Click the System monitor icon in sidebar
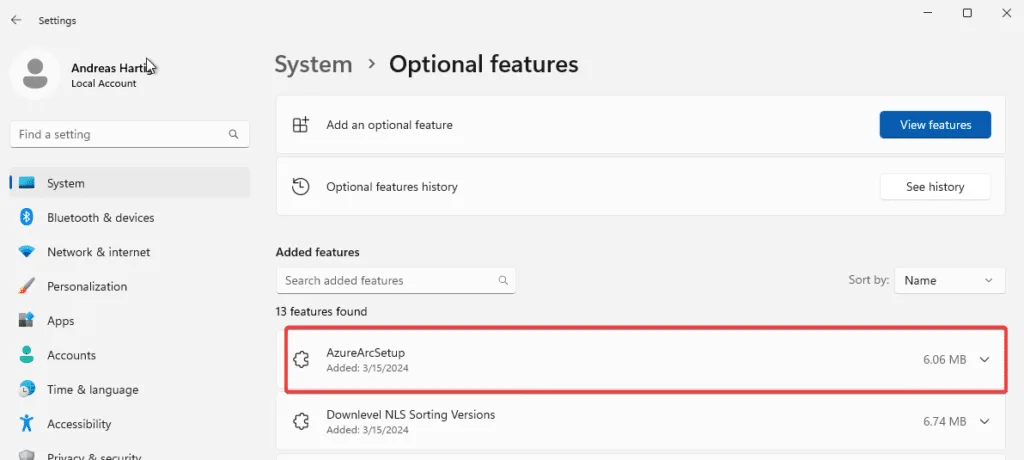Screen dimensions: 1024x460 26,183
